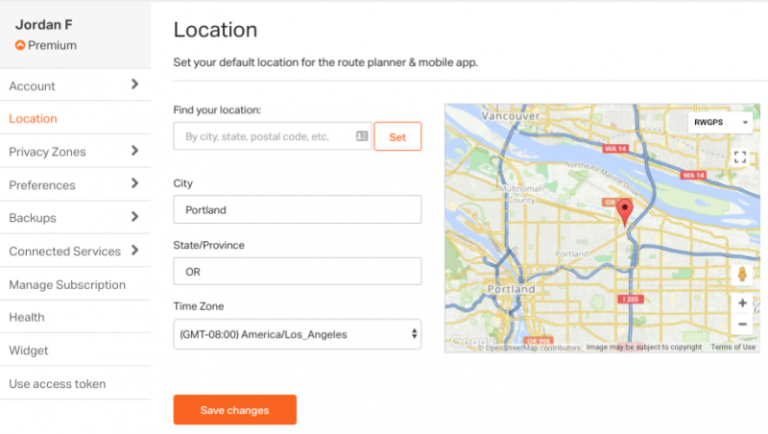
Task: Click the map fullscreen icon
Action: 740,157
